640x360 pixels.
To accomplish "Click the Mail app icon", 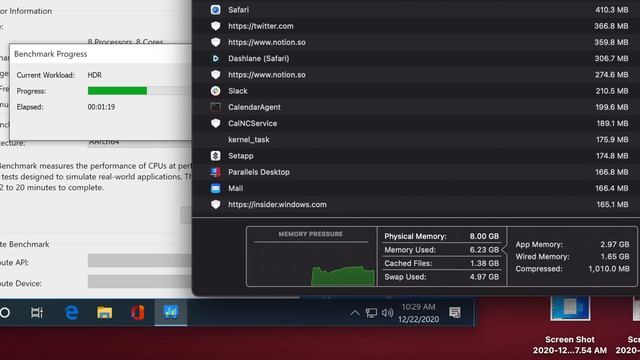I will coord(216,188).
